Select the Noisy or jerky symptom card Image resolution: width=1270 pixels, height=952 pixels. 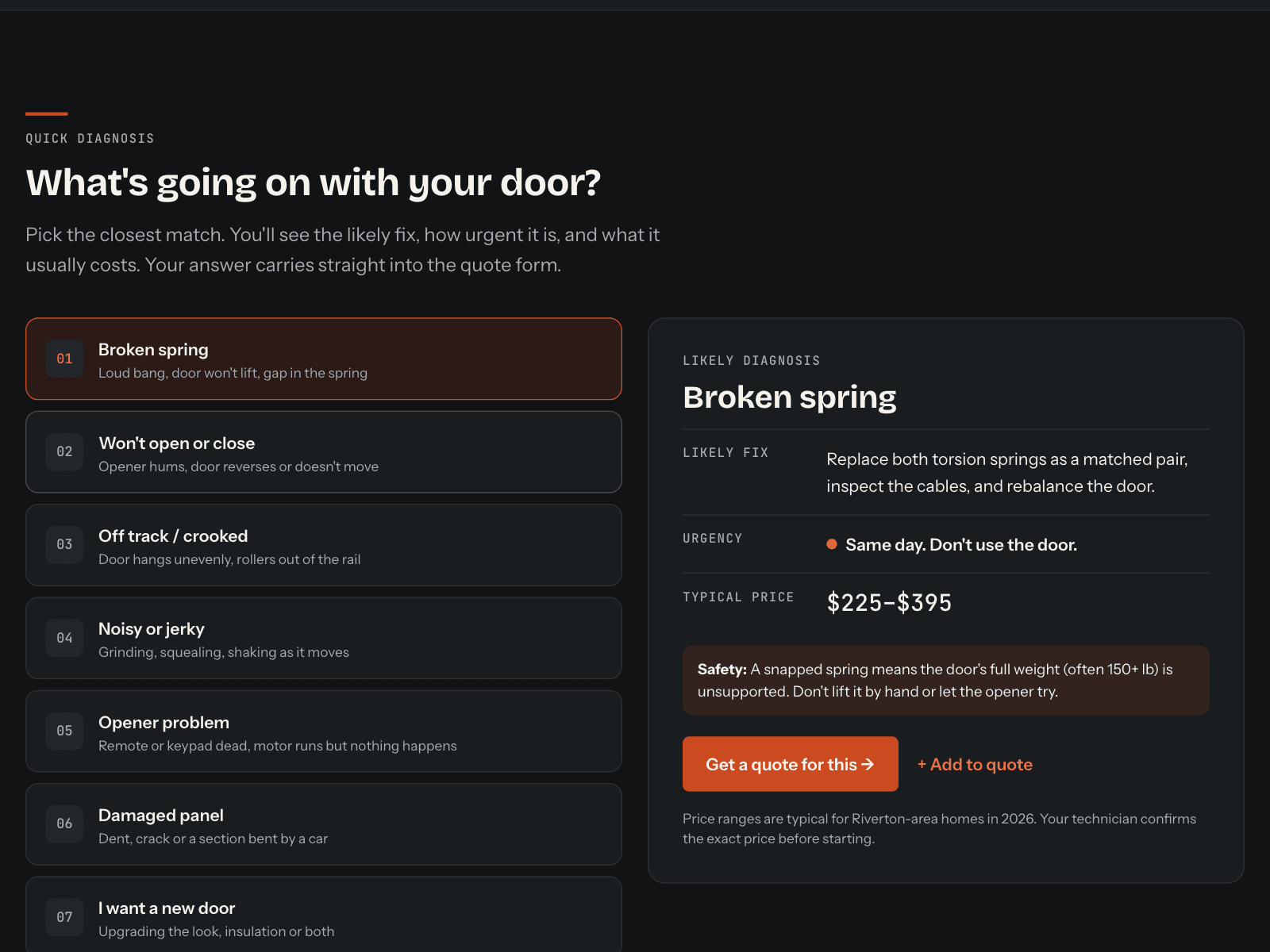pos(324,638)
